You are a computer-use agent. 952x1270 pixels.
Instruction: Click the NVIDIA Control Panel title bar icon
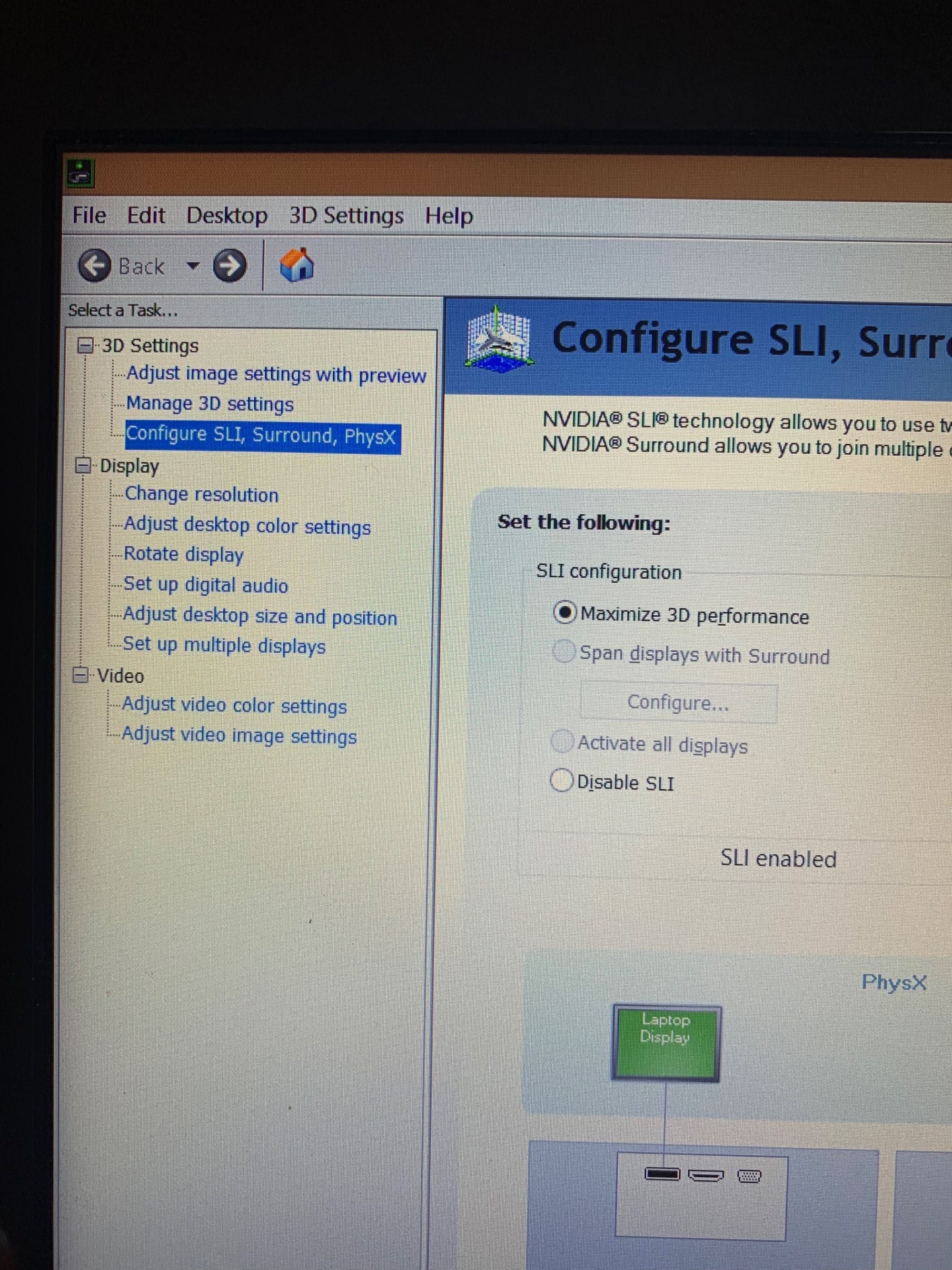click(80, 174)
